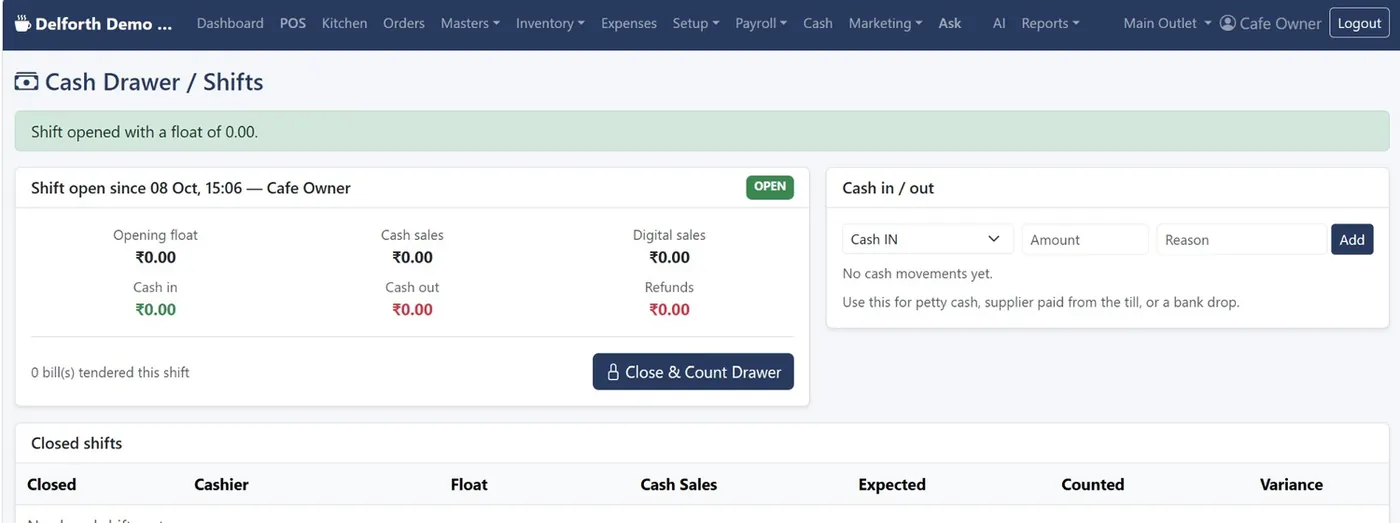Open the POS screen
This screenshot has height=523, width=1400.
point(293,23)
